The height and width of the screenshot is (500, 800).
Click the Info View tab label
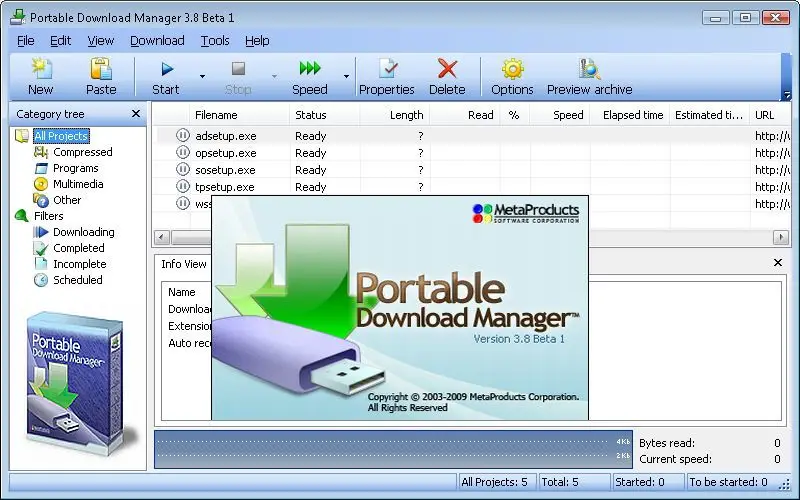point(184,264)
